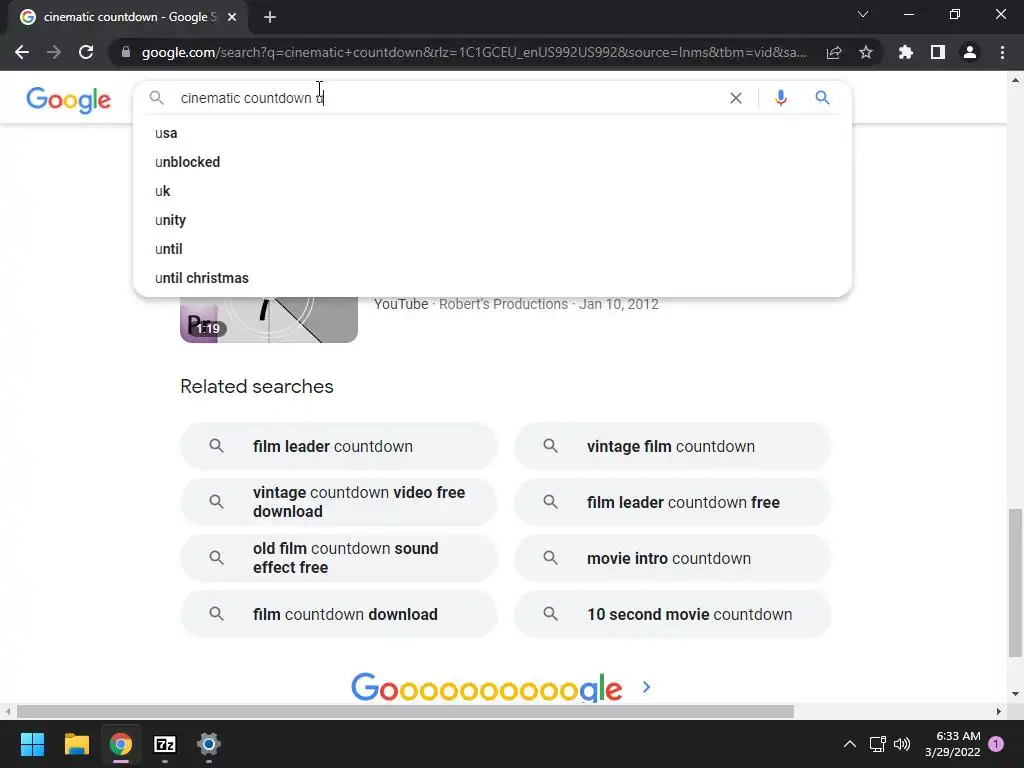Search 'film leader countdown' related query
Image resolution: width=1024 pixels, height=768 pixels.
point(339,446)
